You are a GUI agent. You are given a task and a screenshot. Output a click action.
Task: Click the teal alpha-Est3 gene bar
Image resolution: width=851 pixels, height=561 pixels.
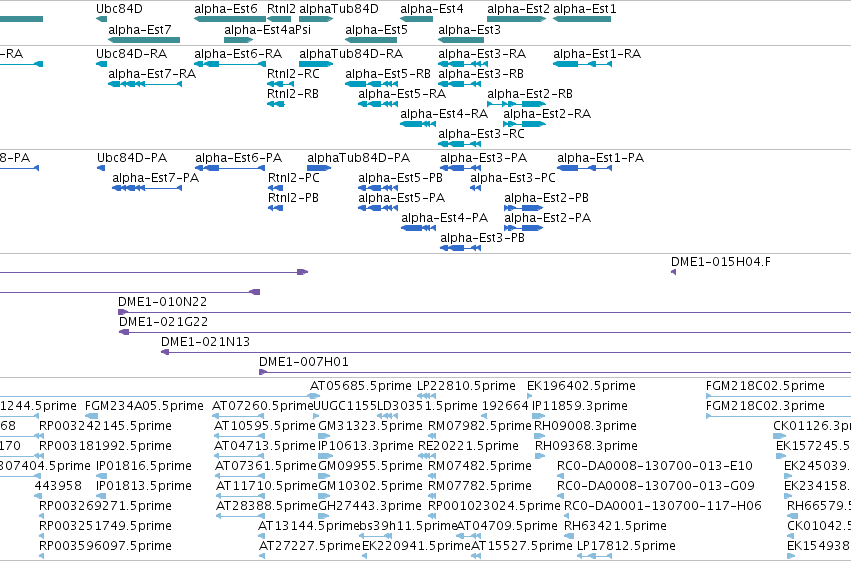461,40
